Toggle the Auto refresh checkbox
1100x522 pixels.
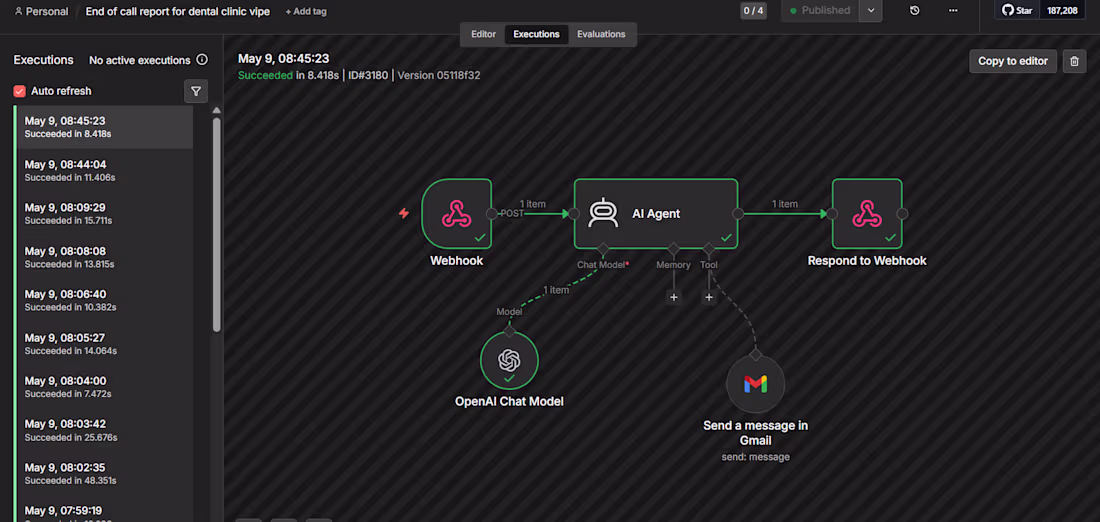coord(20,91)
